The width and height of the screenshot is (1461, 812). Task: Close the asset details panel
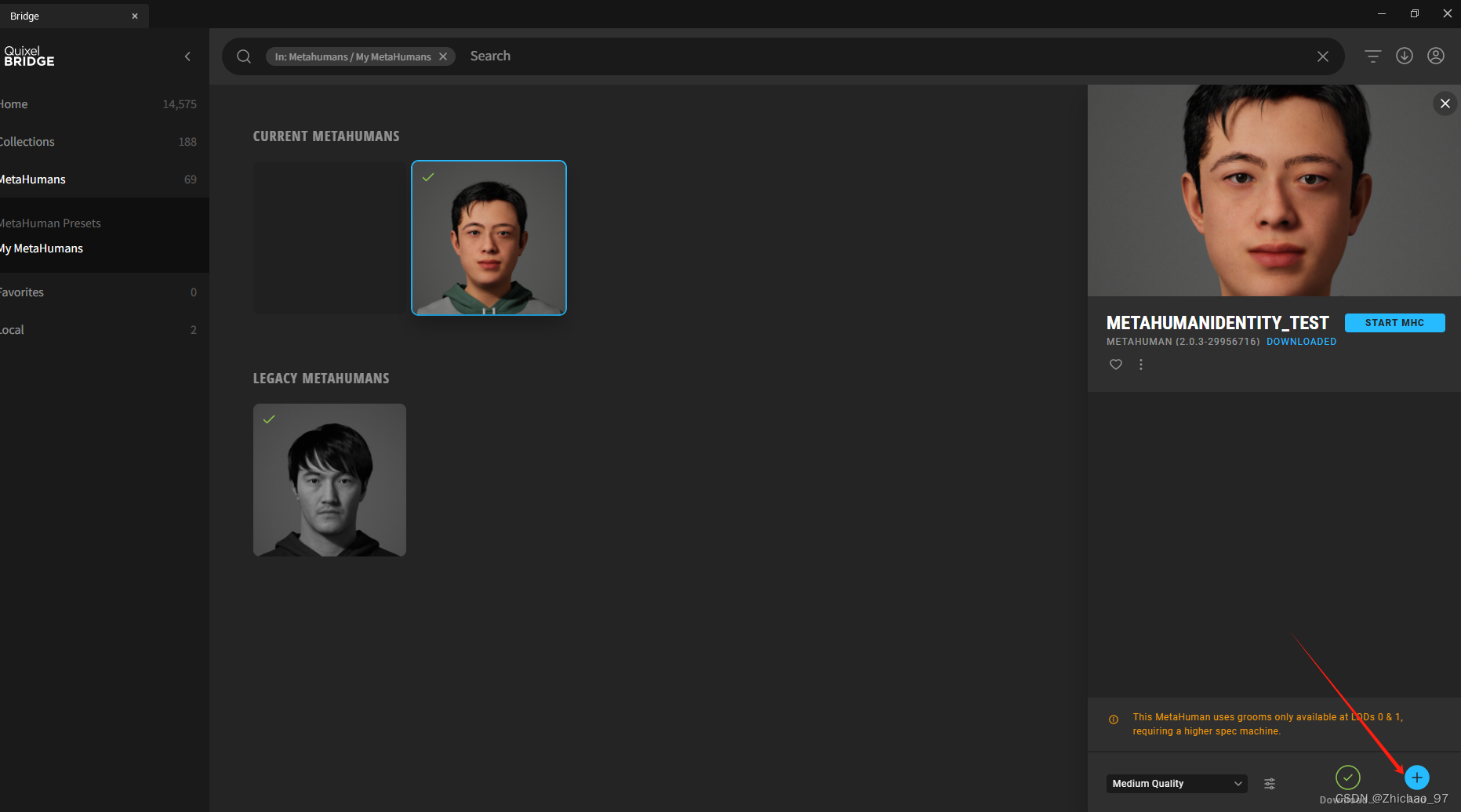[x=1445, y=103]
